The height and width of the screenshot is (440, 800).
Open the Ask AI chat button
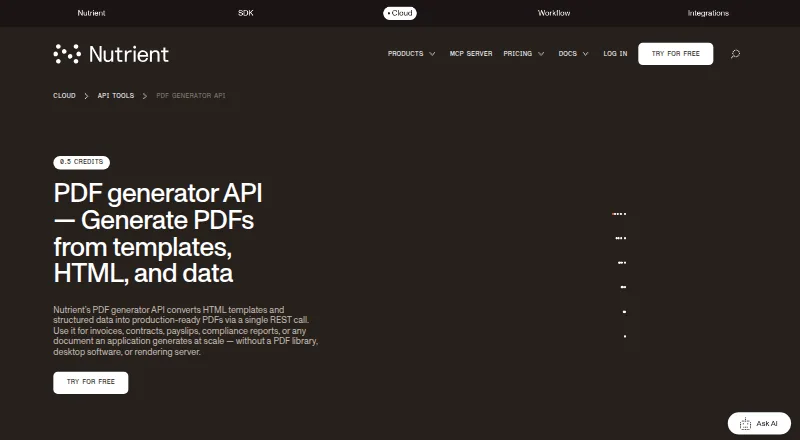coord(759,424)
